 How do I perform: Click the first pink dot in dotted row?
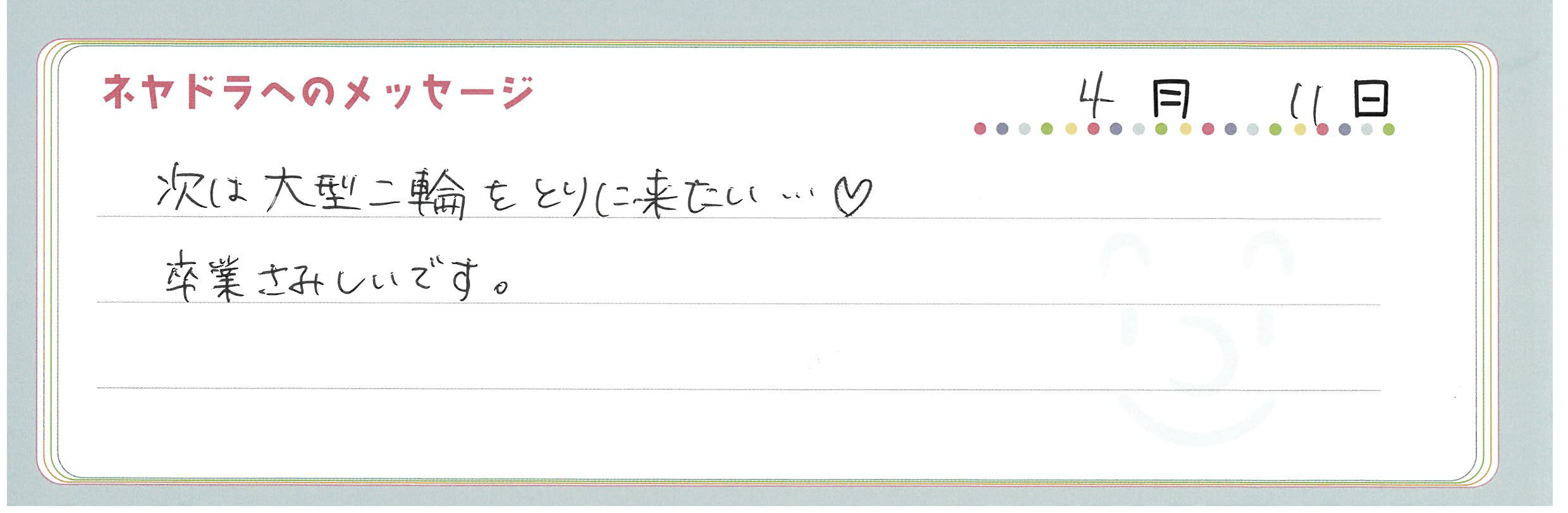(980, 129)
